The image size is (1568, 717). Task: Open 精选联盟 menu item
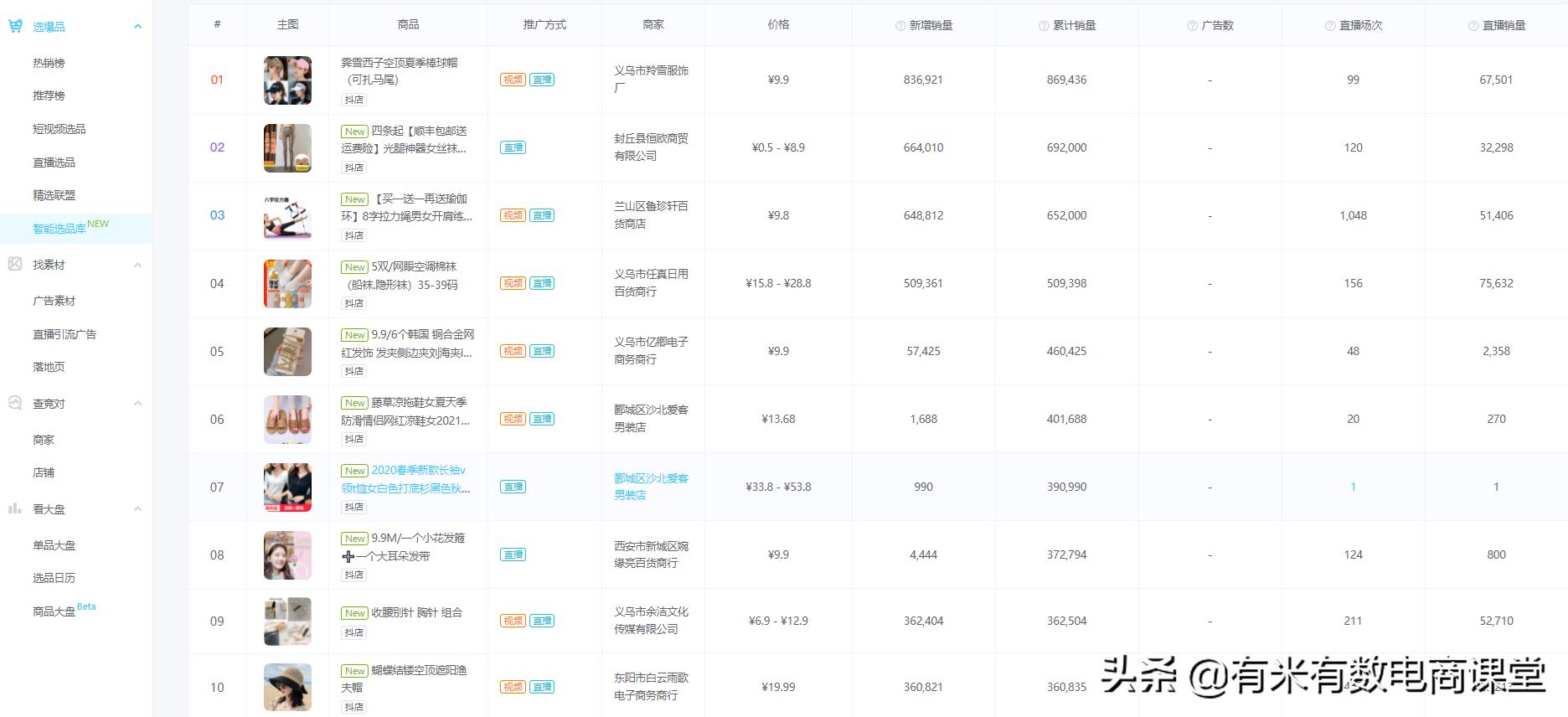coord(54,195)
